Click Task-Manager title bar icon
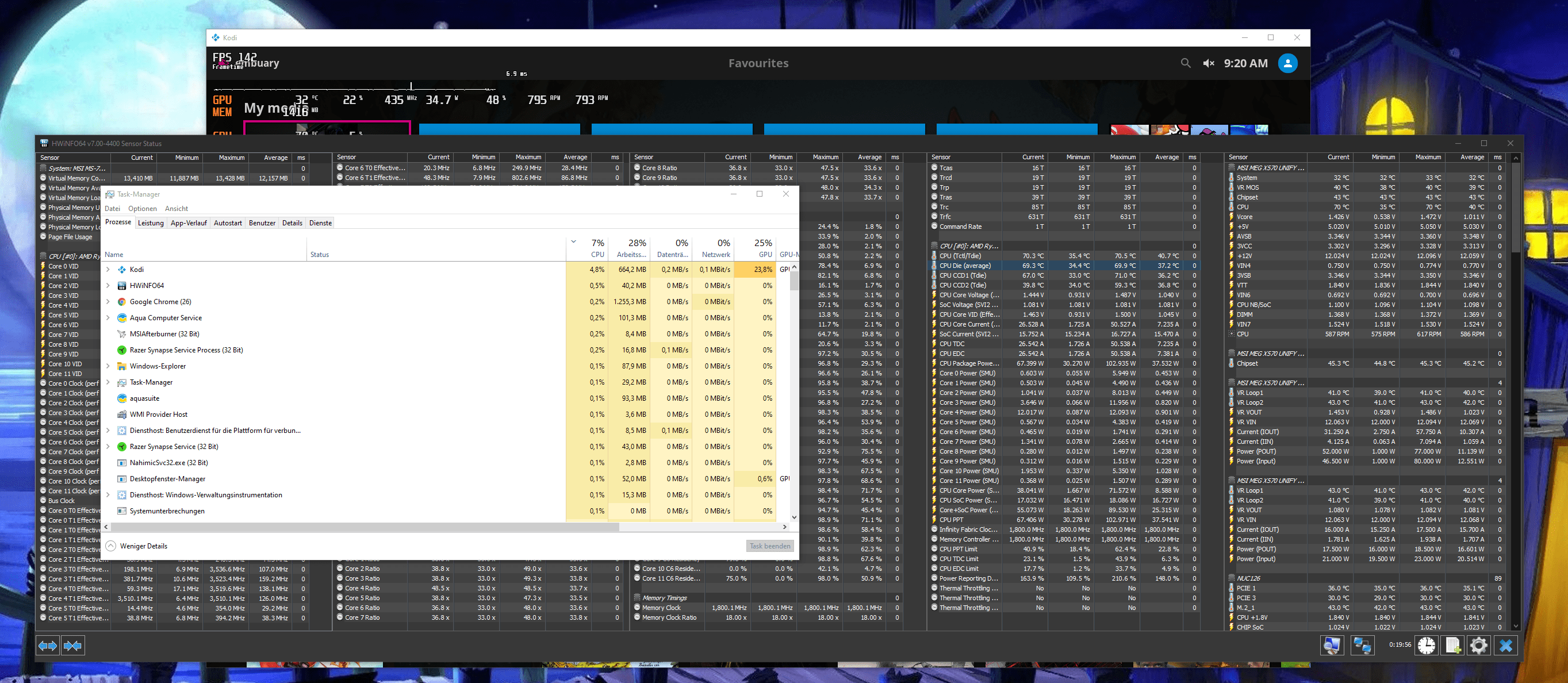The width and height of the screenshot is (1568, 683). tap(110, 194)
